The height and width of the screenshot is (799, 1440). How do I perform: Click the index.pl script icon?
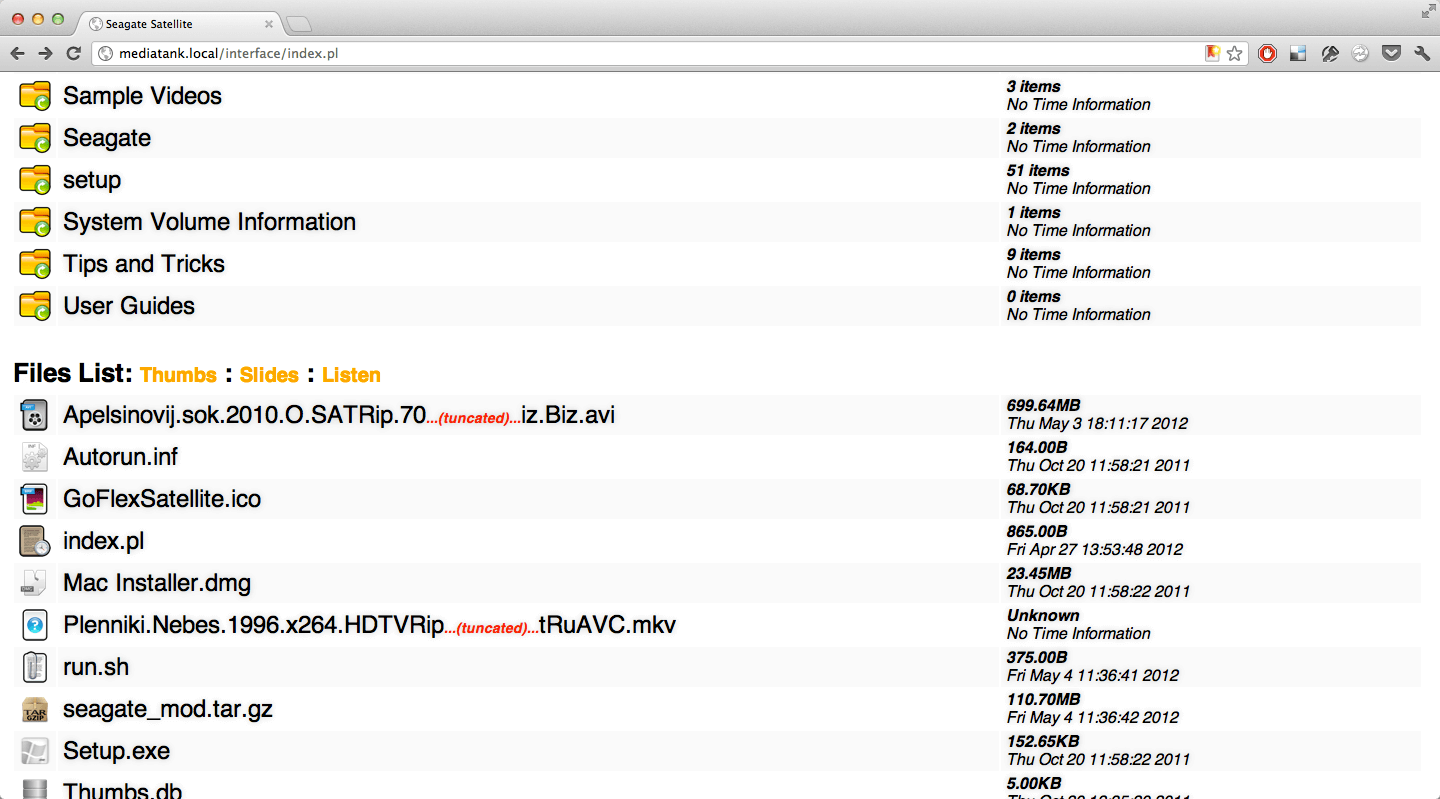35,541
